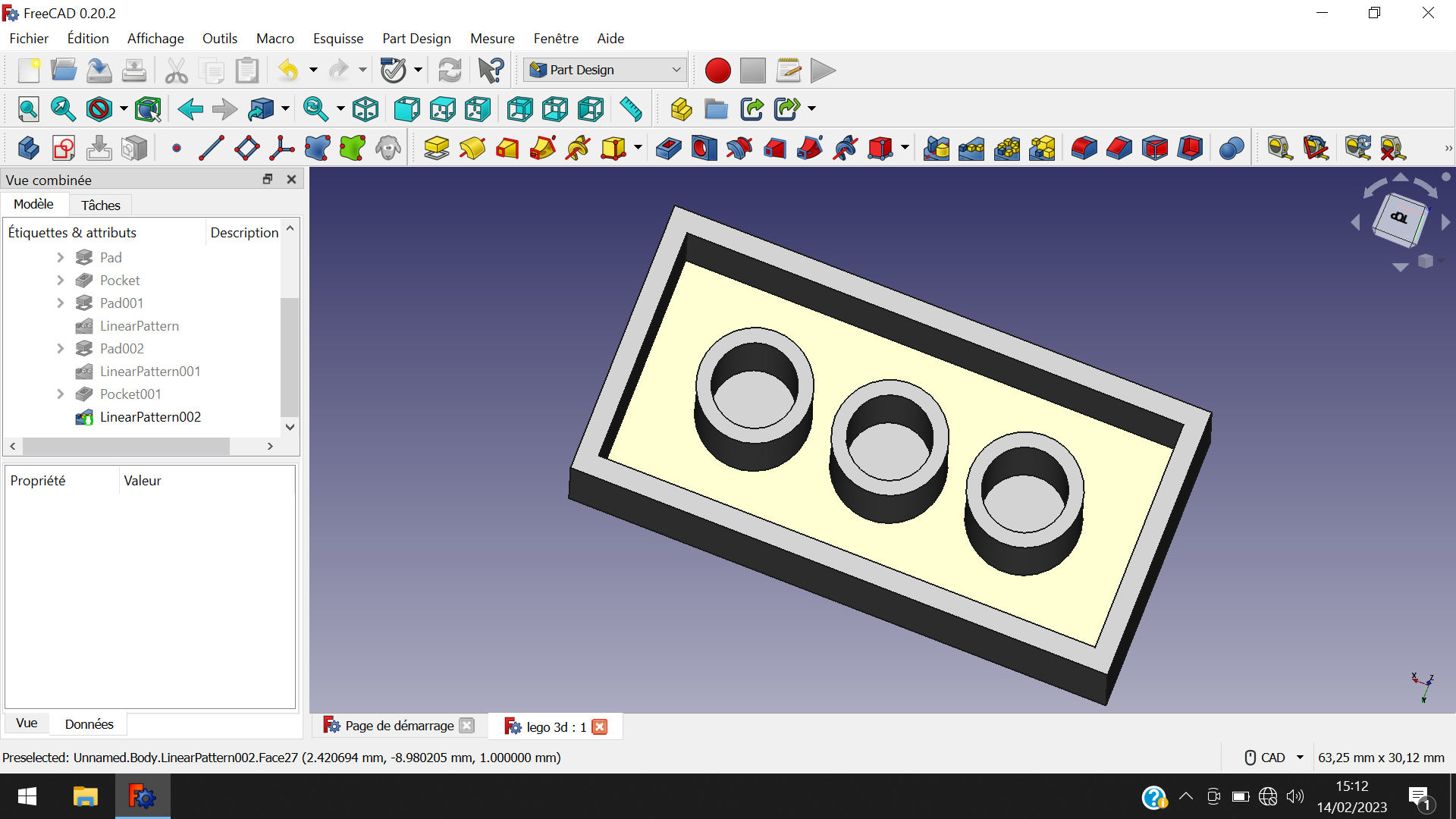Click the Create sketch icon
Screen dimensions: 1456x819
(64, 148)
